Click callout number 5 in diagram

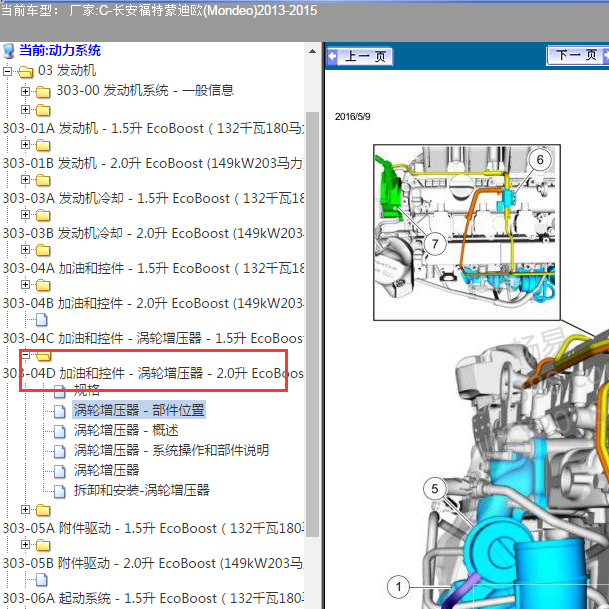[435, 489]
